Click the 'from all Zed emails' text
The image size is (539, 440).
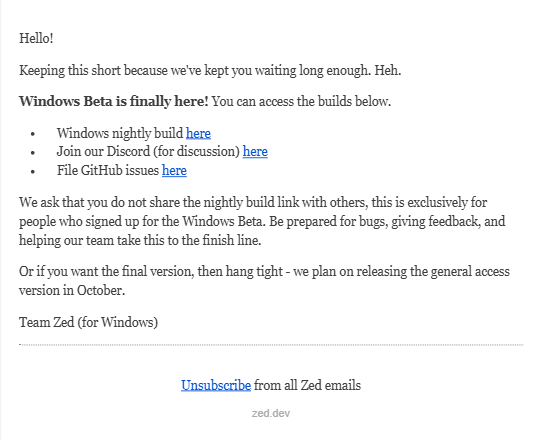(308, 385)
